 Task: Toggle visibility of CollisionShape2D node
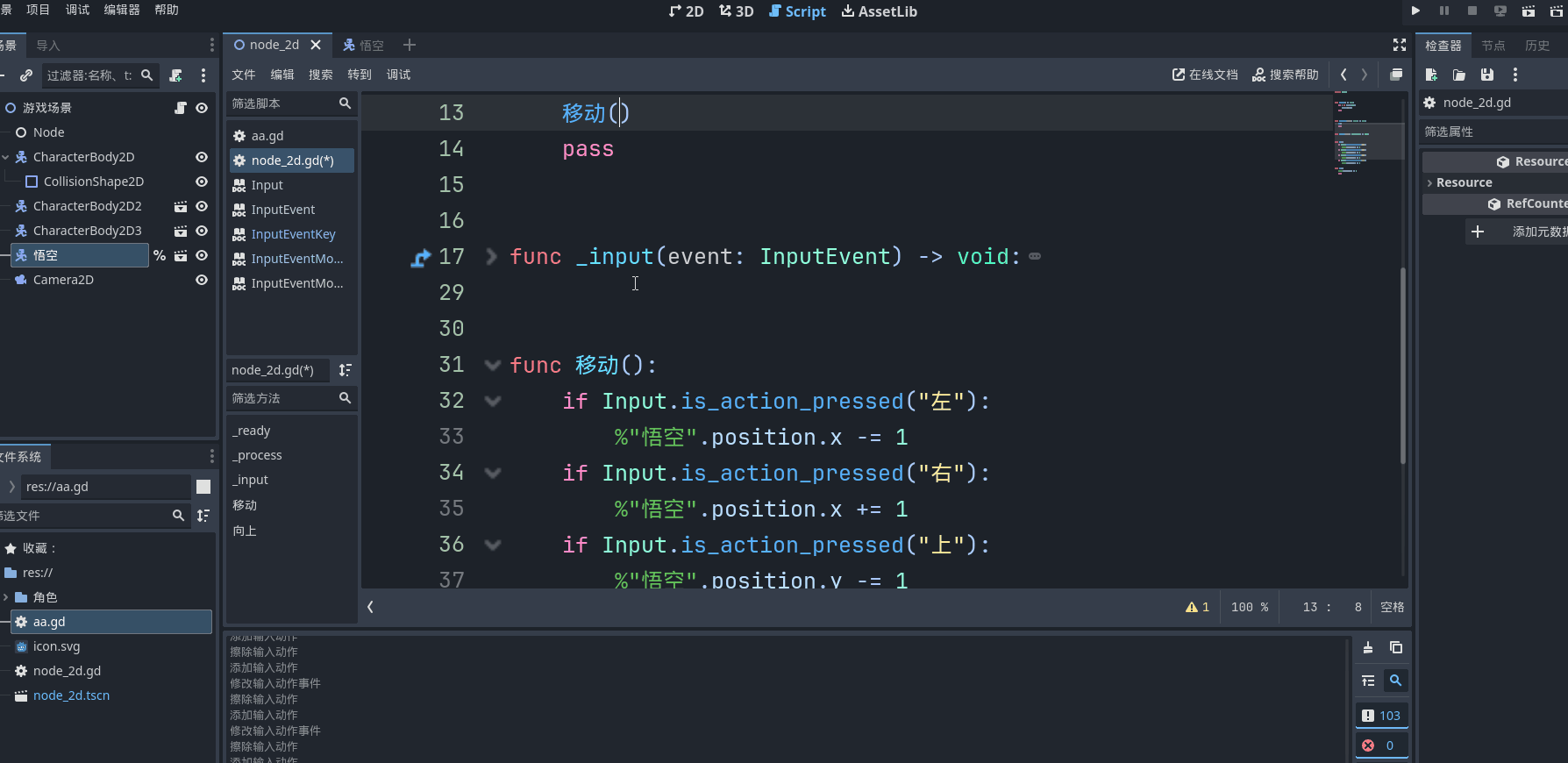(x=202, y=182)
